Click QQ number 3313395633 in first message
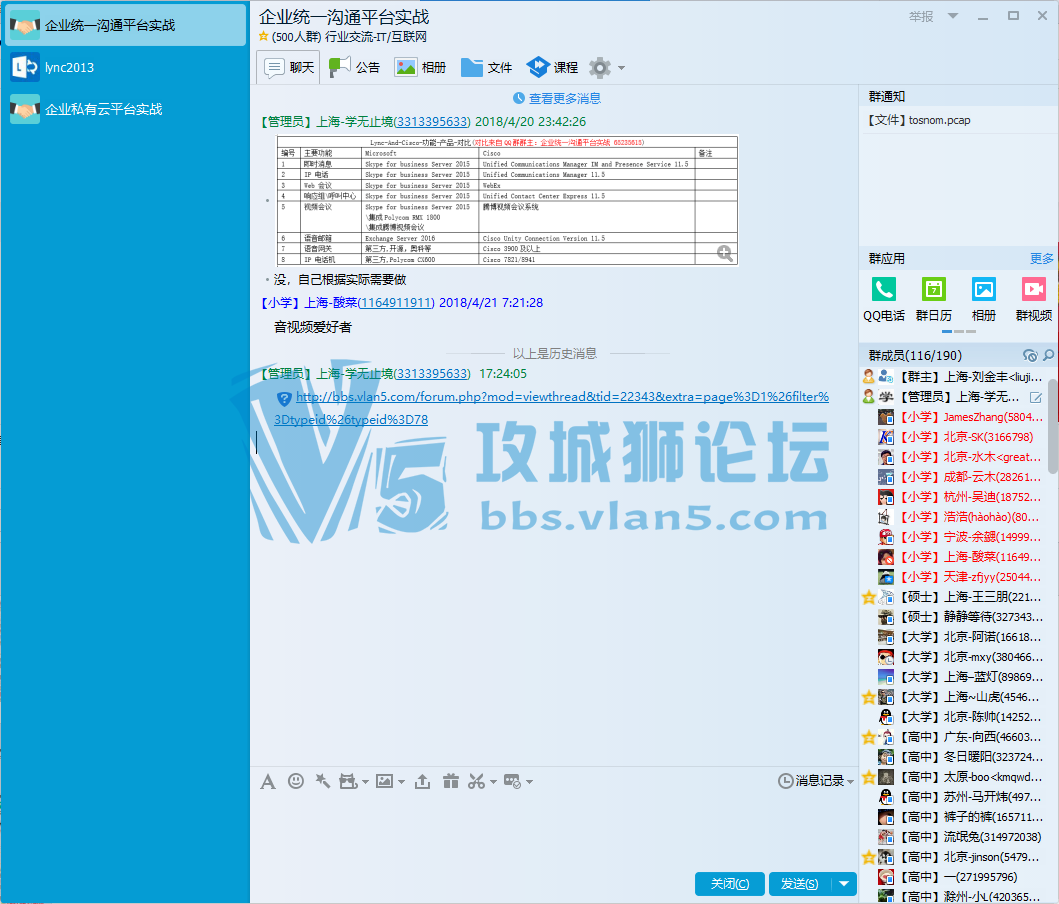The width and height of the screenshot is (1059, 904). pyautogui.click(x=432, y=122)
